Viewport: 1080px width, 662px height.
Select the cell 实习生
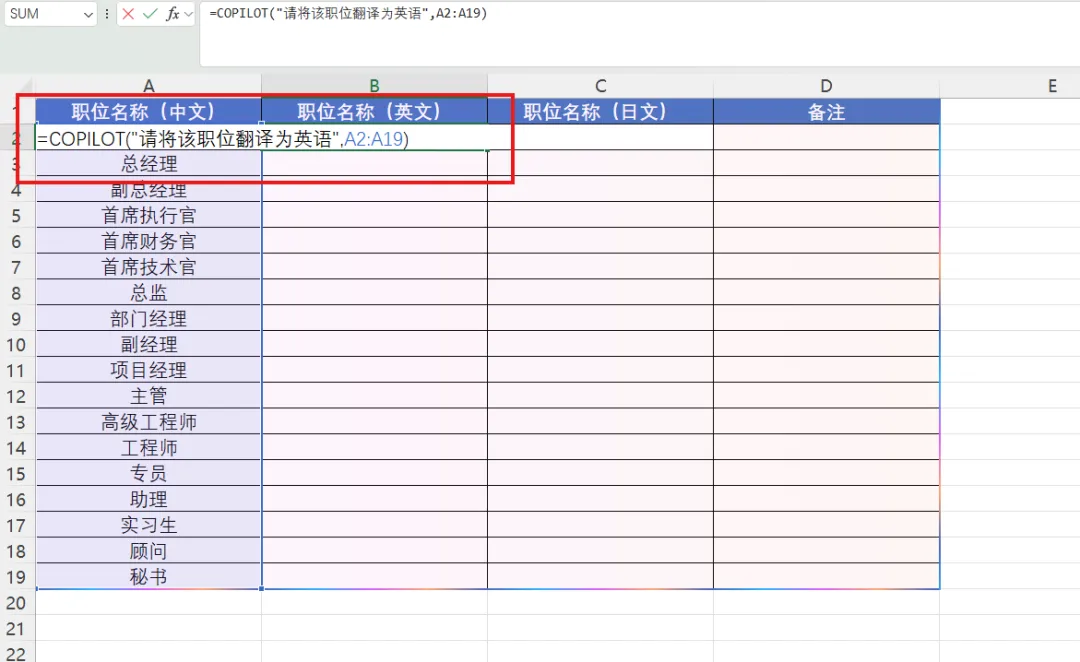tap(149, 526)
